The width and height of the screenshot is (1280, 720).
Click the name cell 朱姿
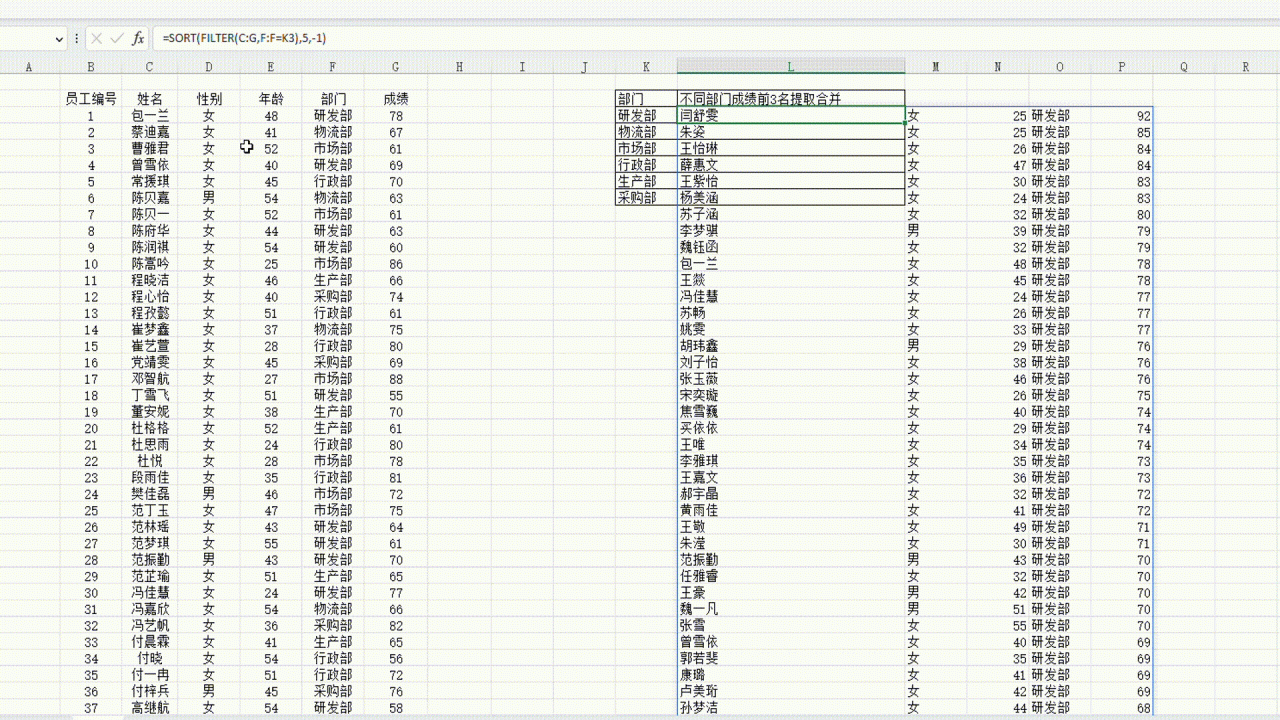coord(791,132)
